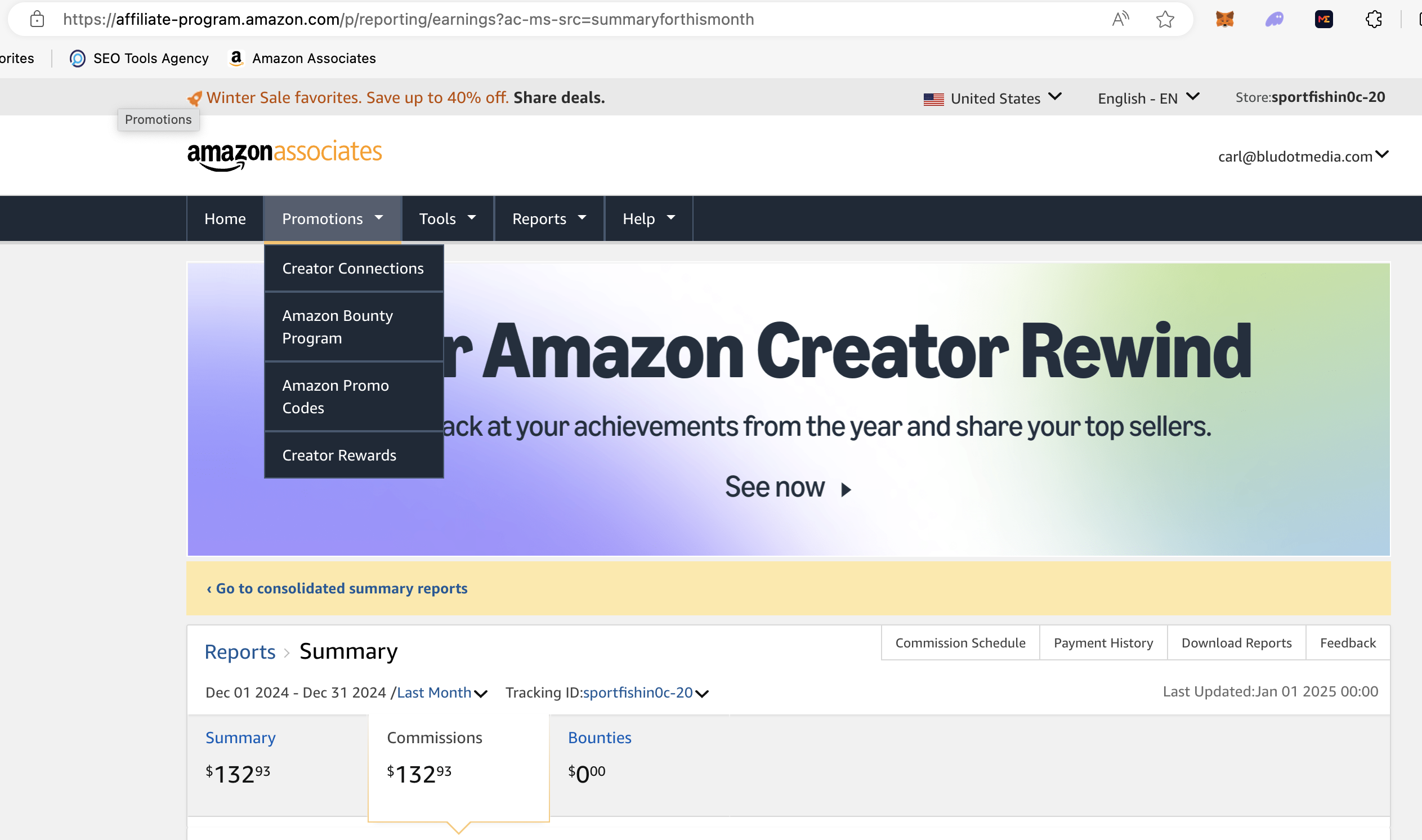Click the Read Aloud icon in address bar
This screenshot has height=840, width=1422.
pos(1120,19)
